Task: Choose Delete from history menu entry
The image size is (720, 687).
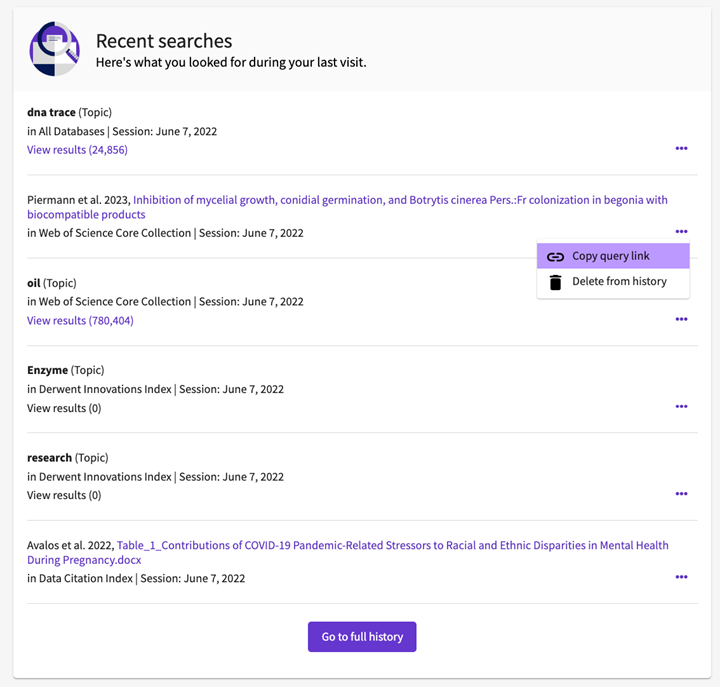Action: 613,282
